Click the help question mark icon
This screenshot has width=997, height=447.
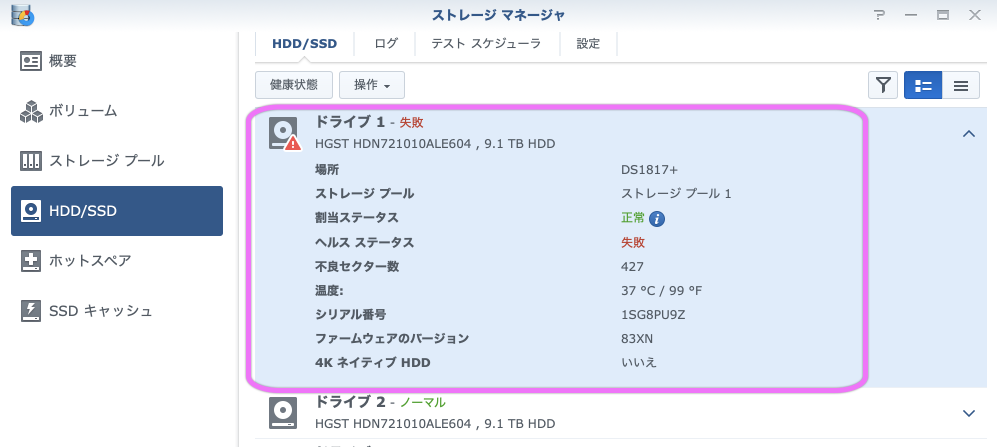880,15
